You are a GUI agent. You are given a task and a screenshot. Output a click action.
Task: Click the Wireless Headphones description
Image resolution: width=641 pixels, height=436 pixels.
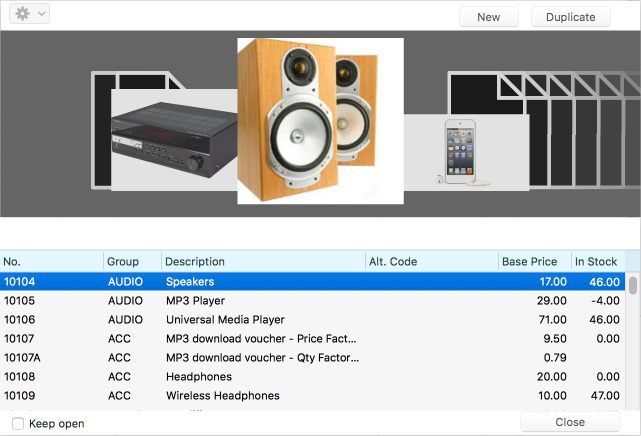coord(223,396)
